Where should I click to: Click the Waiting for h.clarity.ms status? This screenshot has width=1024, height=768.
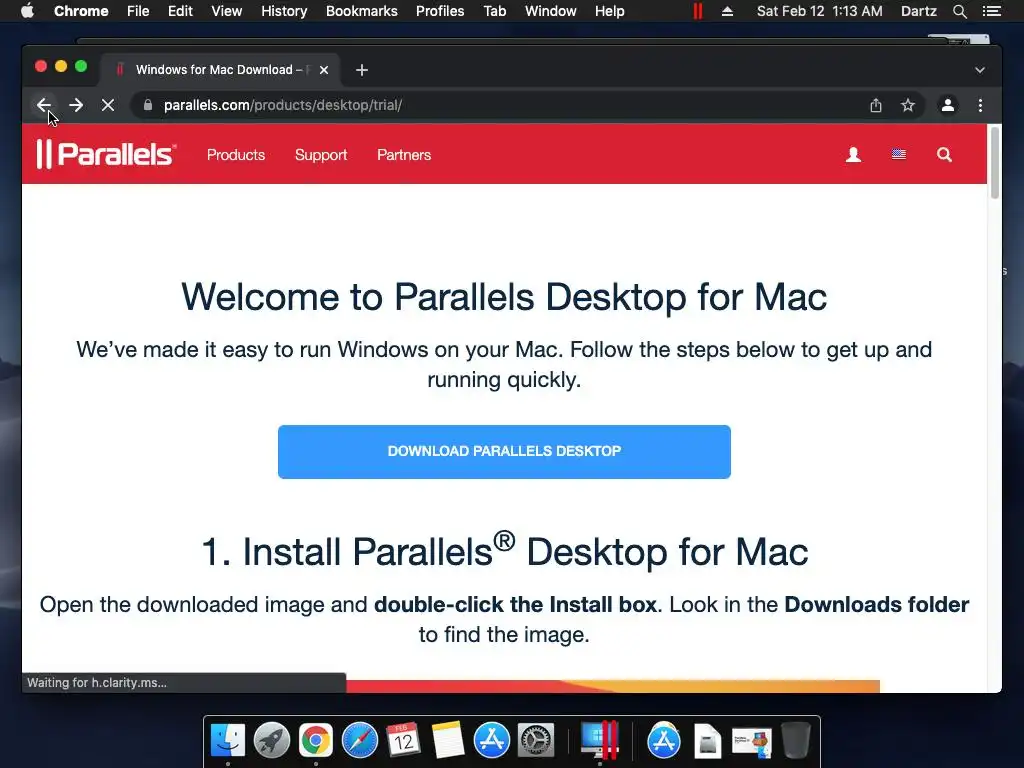[x=97, y=682]
